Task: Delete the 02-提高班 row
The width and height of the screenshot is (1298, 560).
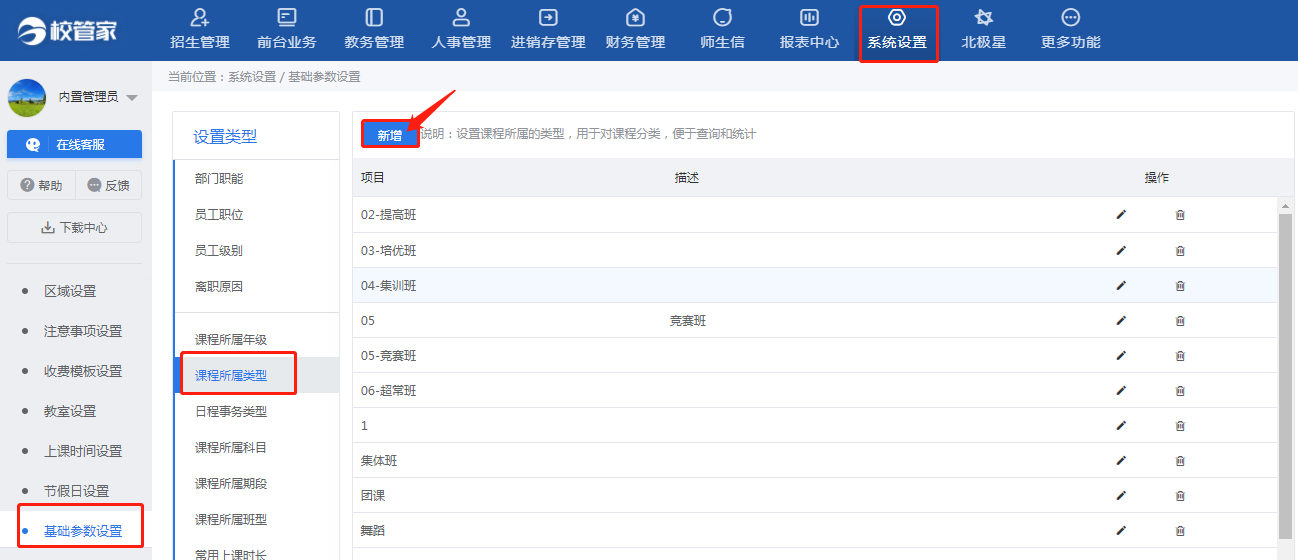Action: tap(1180, 215)
